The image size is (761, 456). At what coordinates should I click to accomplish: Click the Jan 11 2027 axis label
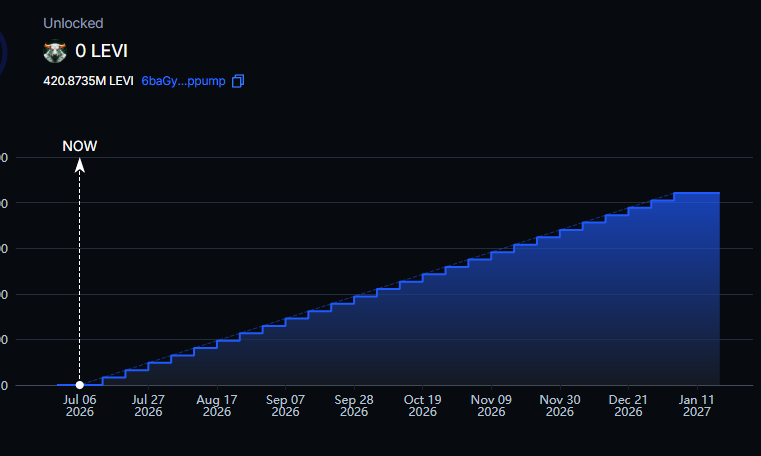click(696, 406)
